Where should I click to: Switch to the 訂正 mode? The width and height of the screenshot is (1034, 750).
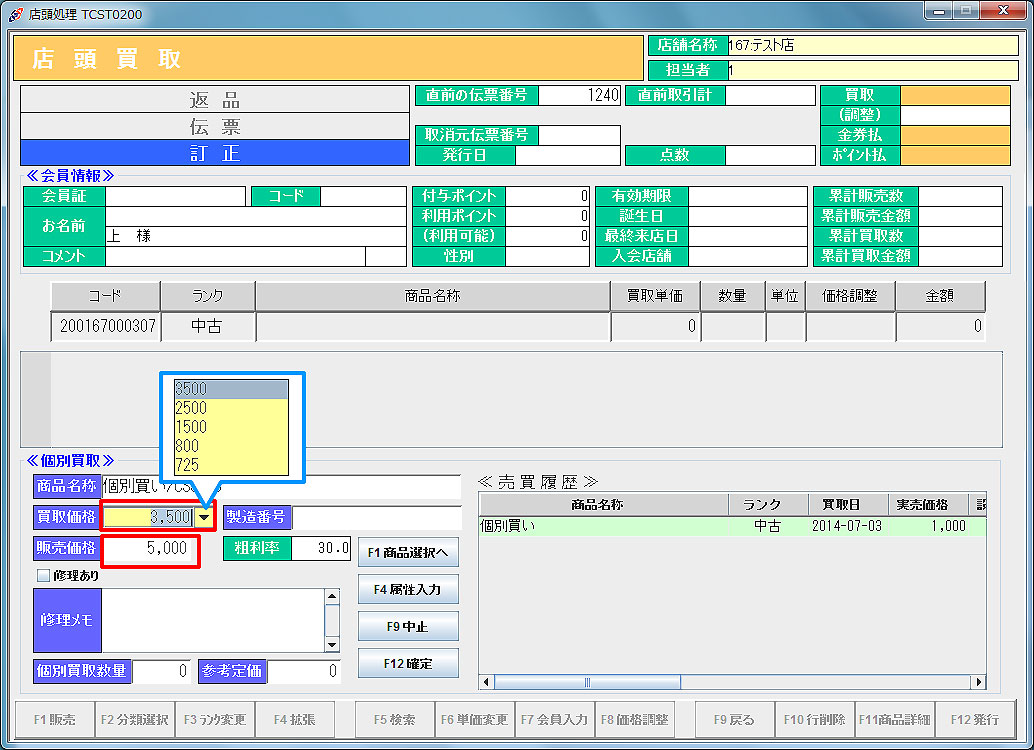click(215, 153)
